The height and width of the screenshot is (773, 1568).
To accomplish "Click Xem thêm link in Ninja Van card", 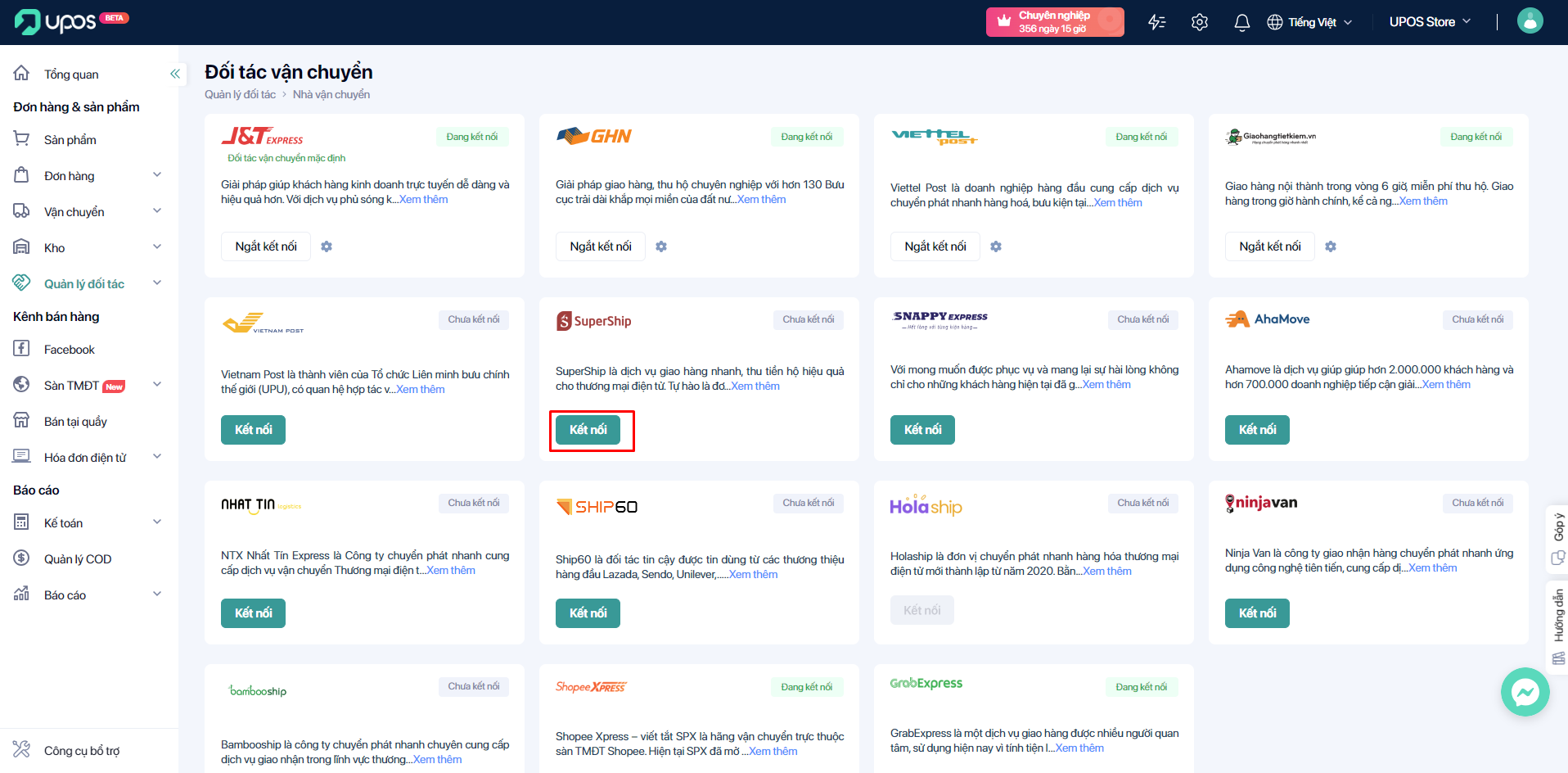I will [x=1432, y=568].
